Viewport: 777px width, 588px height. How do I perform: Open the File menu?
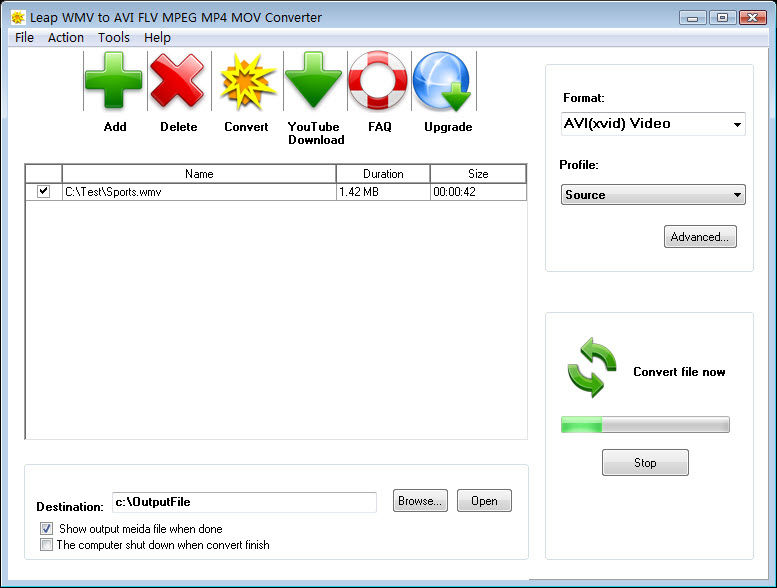coord(24,38)
